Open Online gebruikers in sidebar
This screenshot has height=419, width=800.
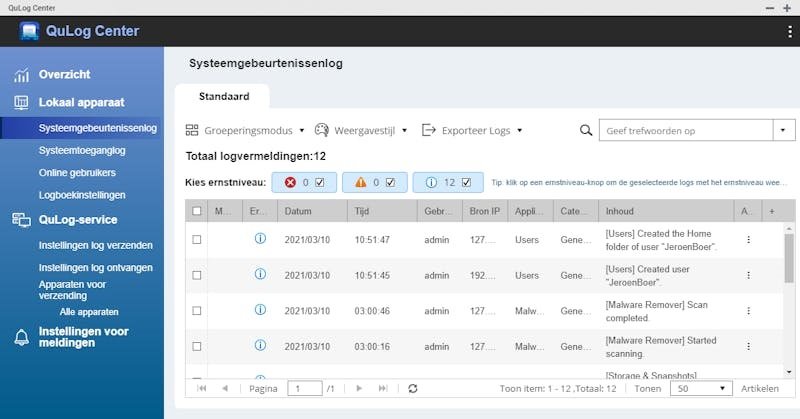[77, 172]
